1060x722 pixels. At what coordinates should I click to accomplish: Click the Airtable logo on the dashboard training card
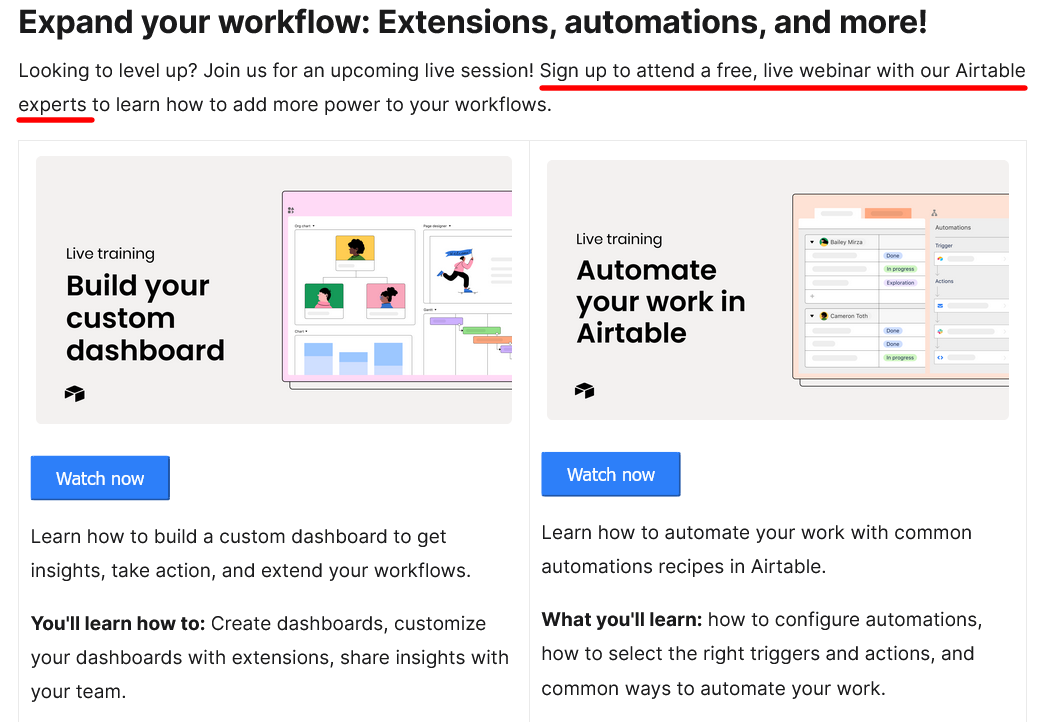coord(74,393)
